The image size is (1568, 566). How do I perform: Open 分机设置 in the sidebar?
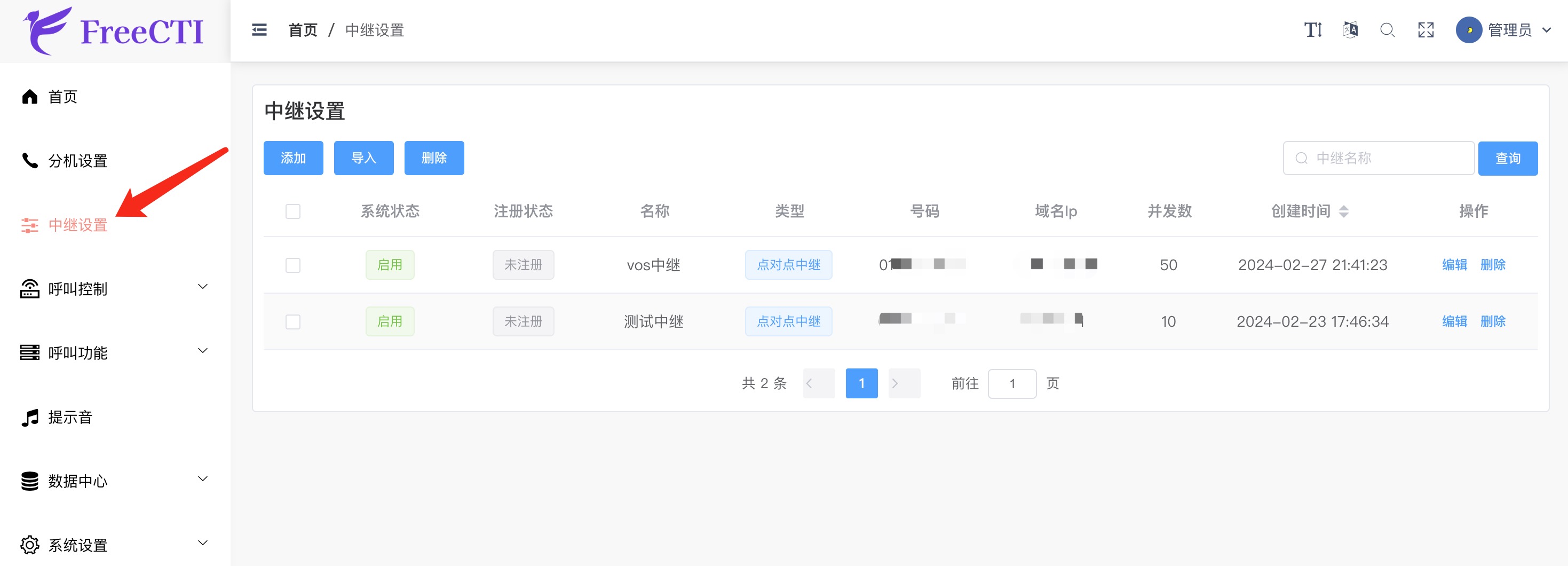pyautogui.click(x=78, y=161)
